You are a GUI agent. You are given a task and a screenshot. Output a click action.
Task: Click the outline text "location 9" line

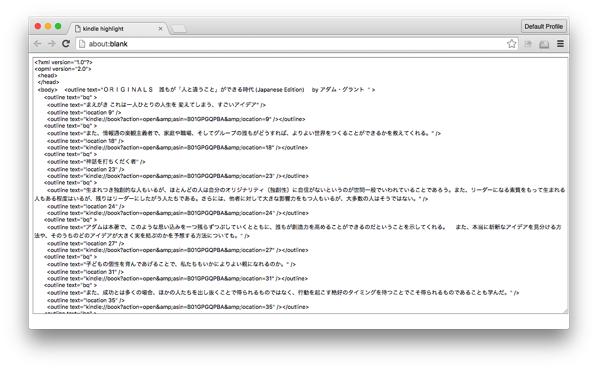(84, 113)
